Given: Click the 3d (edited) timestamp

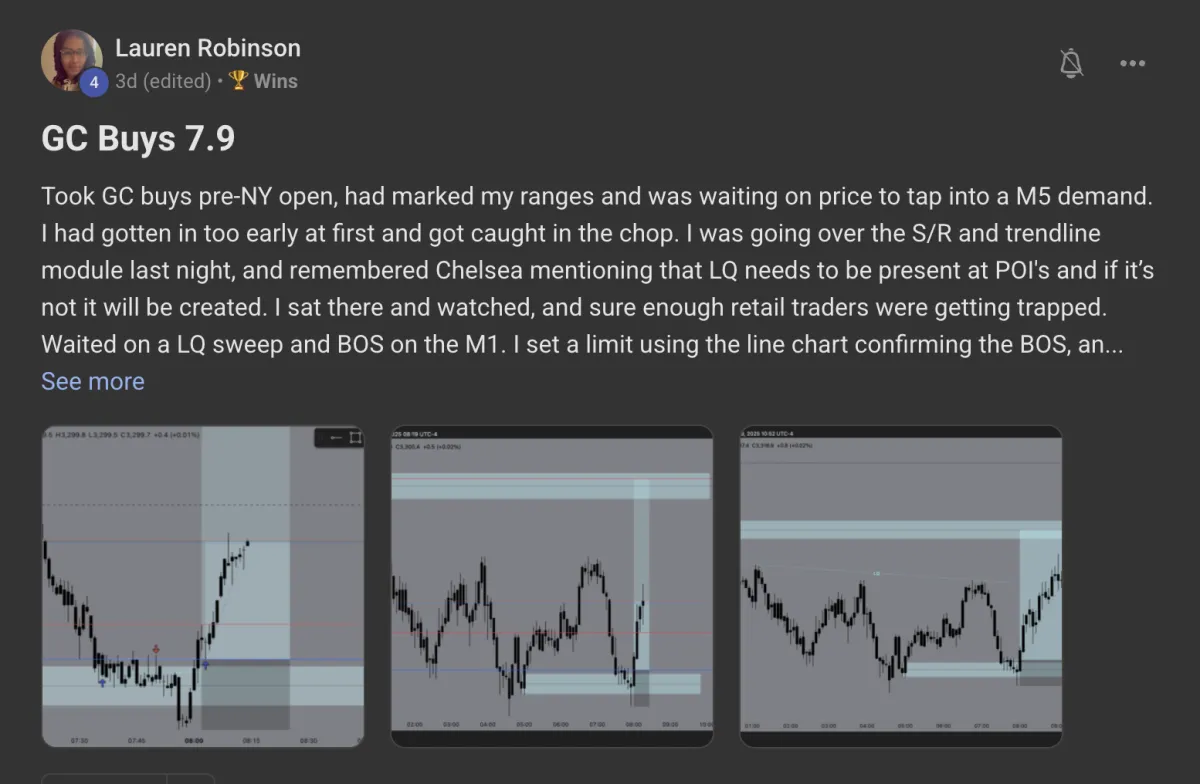Looking at the screenshot, I should (162, 81).
